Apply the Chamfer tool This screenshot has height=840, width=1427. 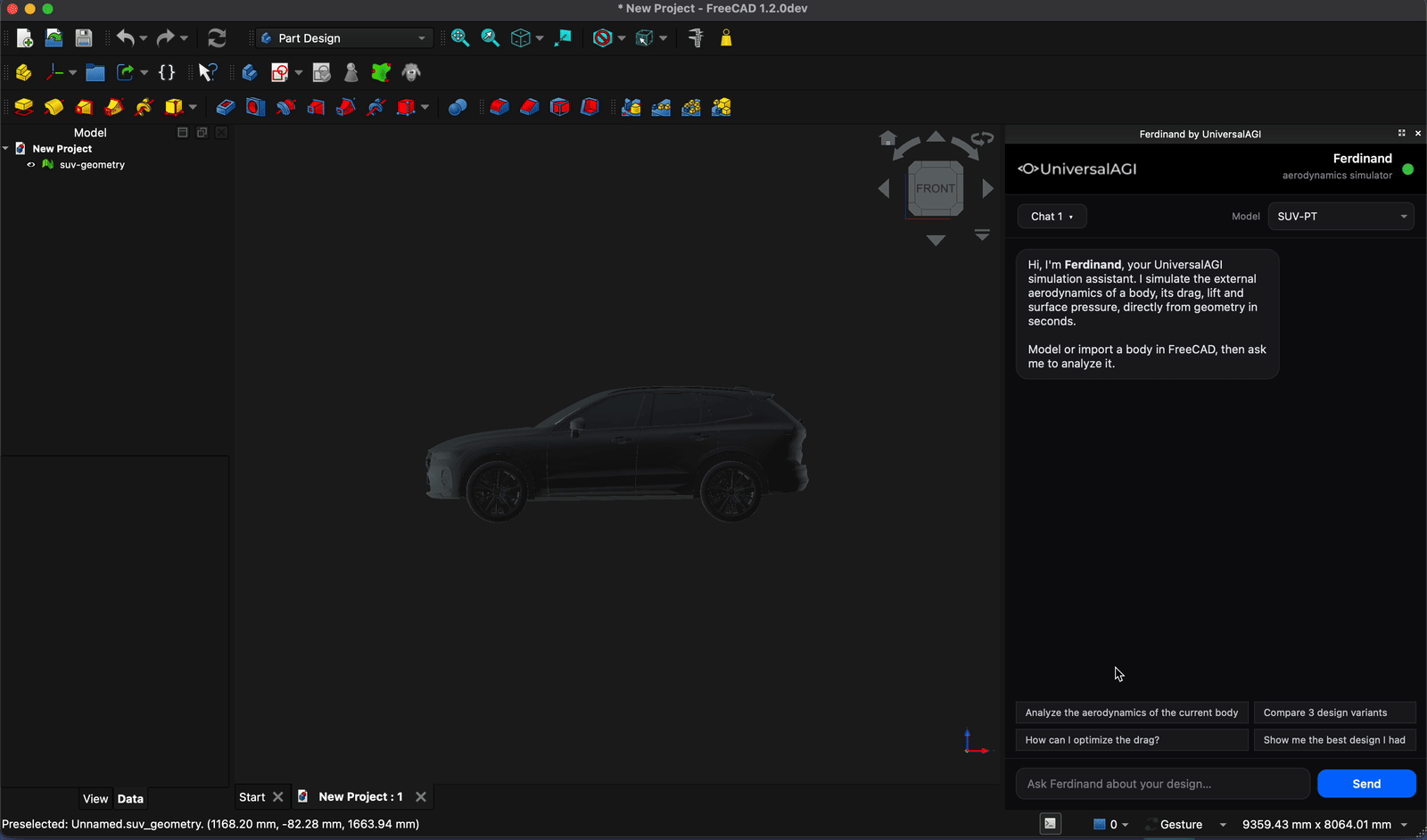click(x=530, y=107)
